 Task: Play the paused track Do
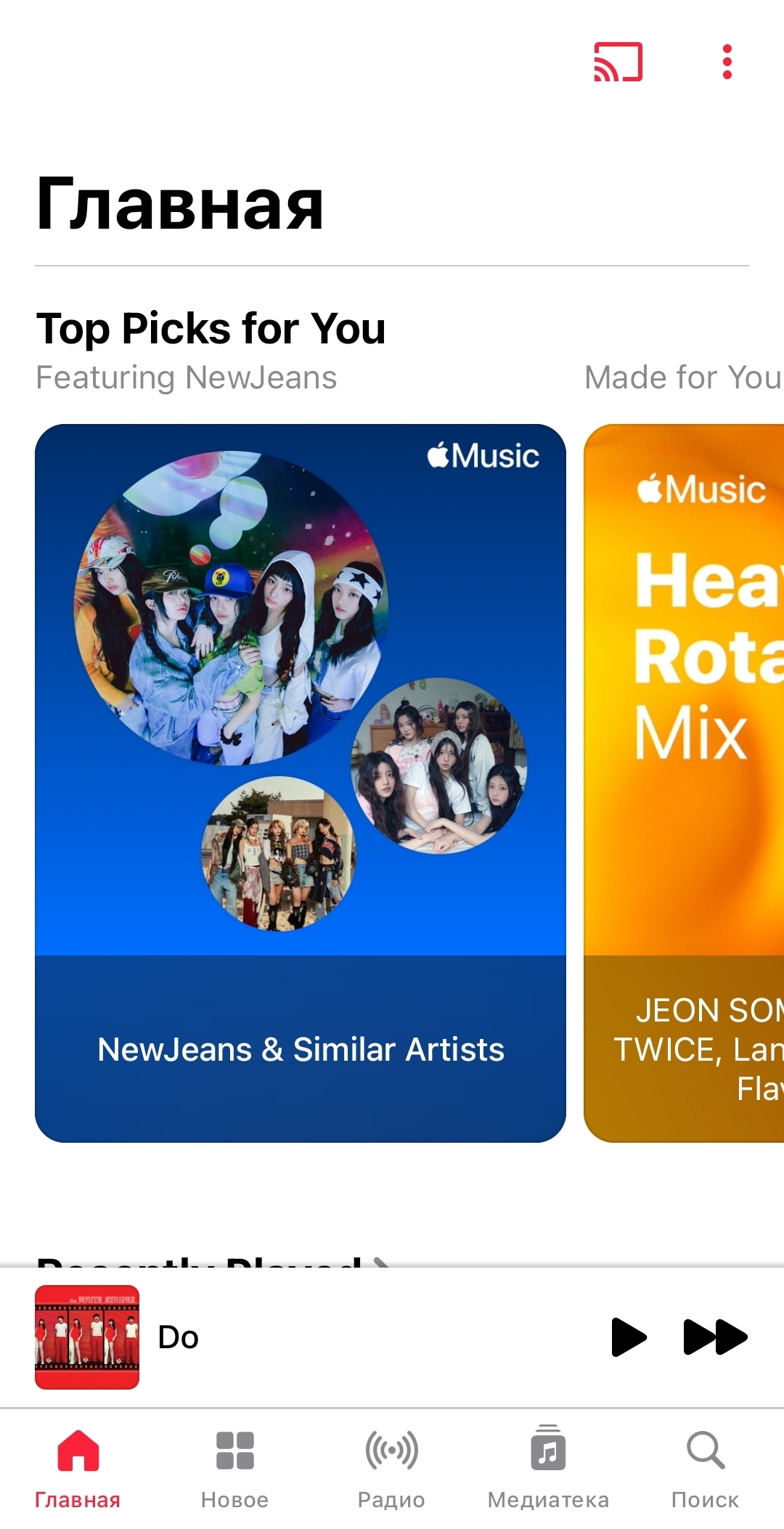[629, 1337]
